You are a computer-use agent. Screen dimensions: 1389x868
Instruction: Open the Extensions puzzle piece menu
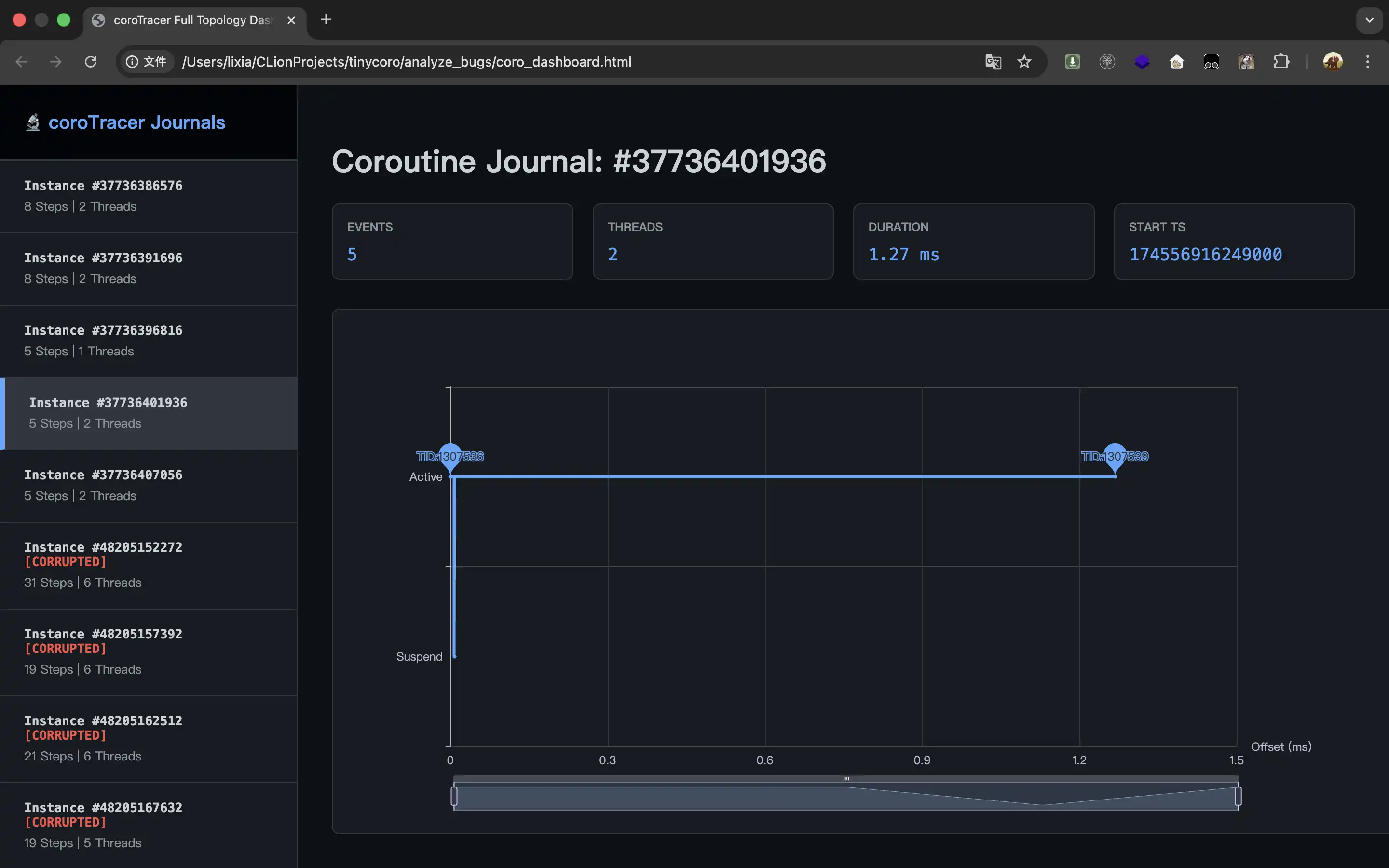point(1281,61)
